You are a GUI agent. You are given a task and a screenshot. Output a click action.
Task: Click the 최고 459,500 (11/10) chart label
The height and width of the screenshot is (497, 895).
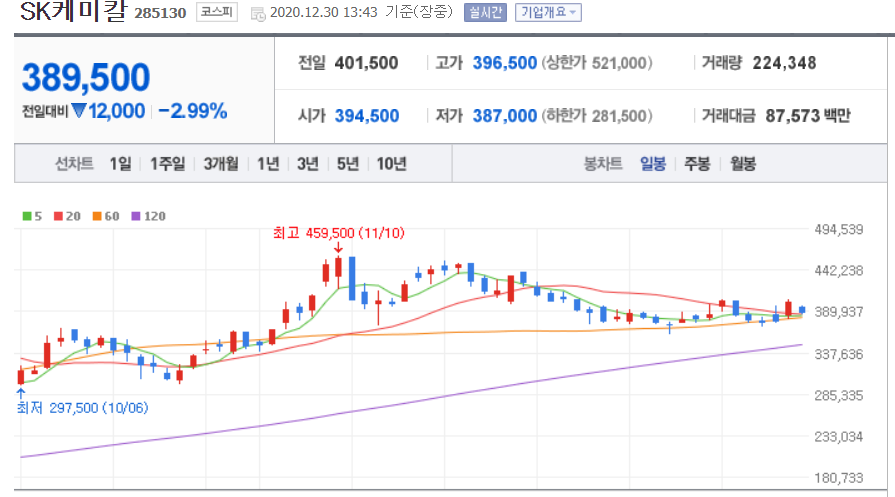(x=338, y=233)
